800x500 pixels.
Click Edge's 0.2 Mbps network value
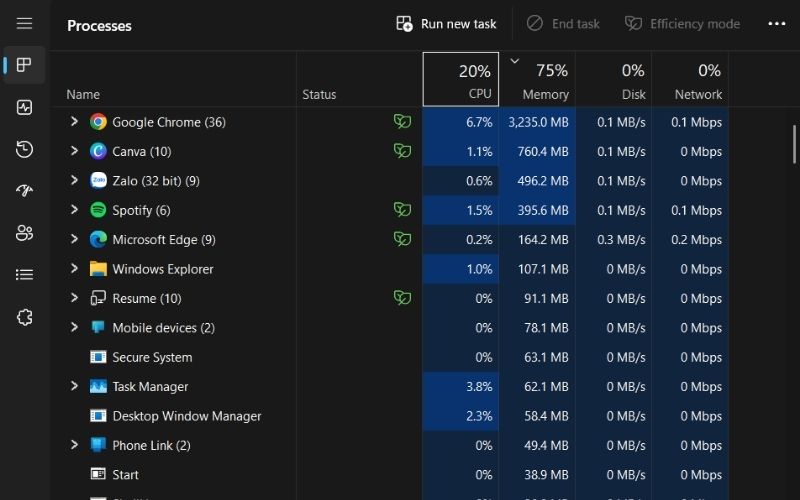click(696, 240)
